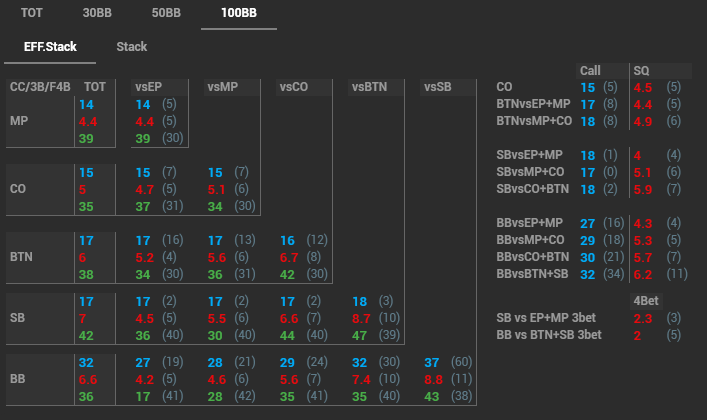This screenshot has width=707, height=420.
Task: Click the vsEP column header
Action: click(x=148, y=86)
